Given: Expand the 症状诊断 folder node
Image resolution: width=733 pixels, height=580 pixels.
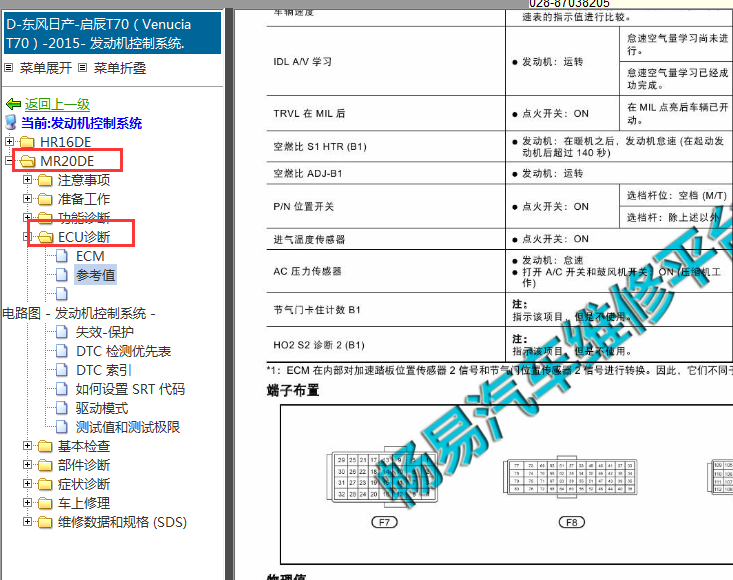Looking at the screenshot, I should (28, 484).
